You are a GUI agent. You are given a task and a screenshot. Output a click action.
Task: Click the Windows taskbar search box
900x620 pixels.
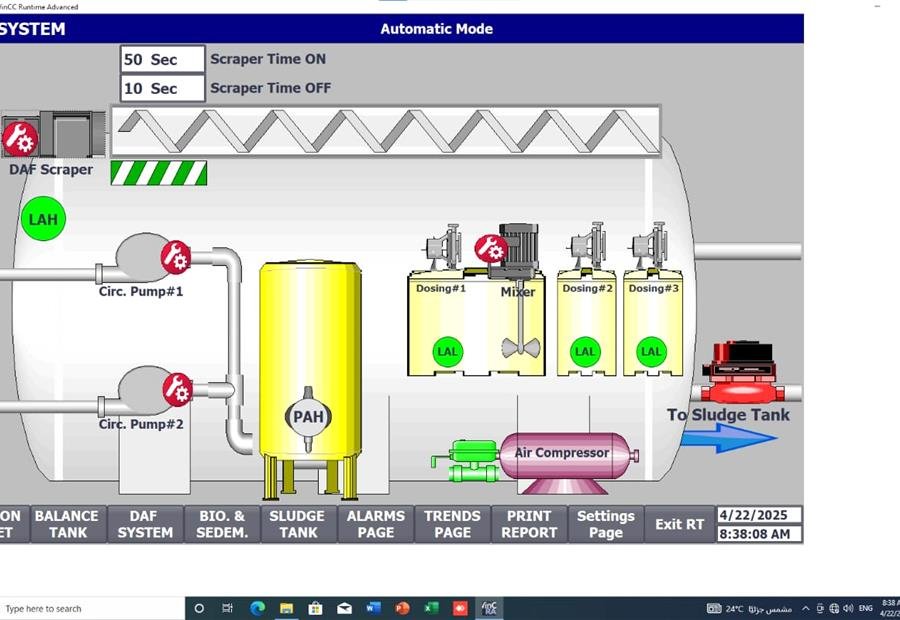92,609
